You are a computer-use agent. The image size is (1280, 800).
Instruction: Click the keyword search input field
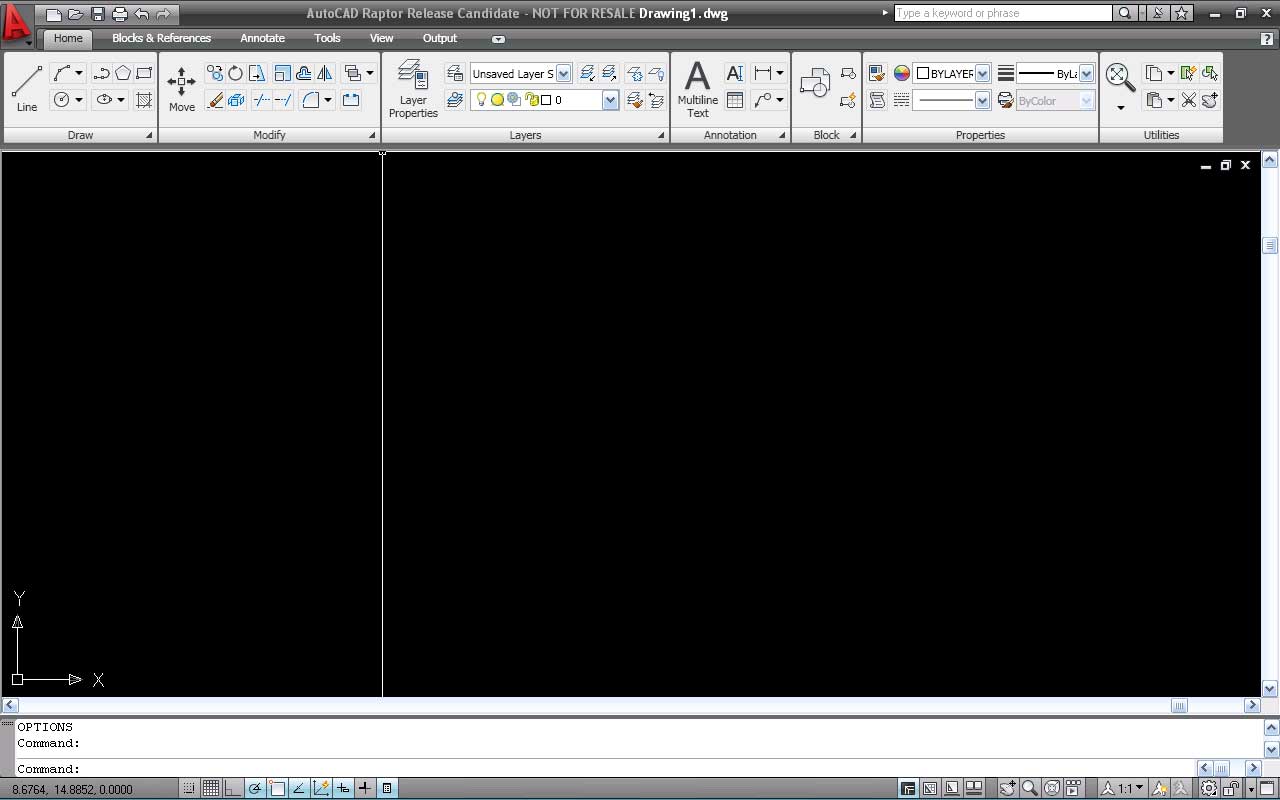1002,13
